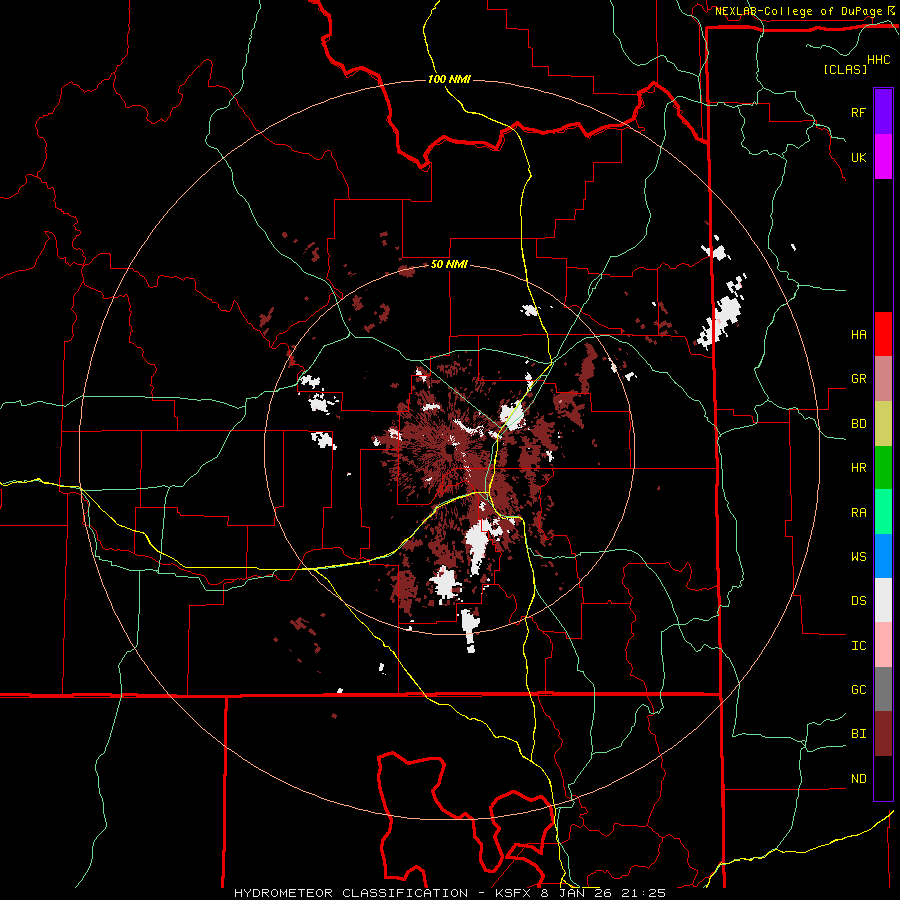Click the NEXLAB-College of DuPage credit text

798,11
